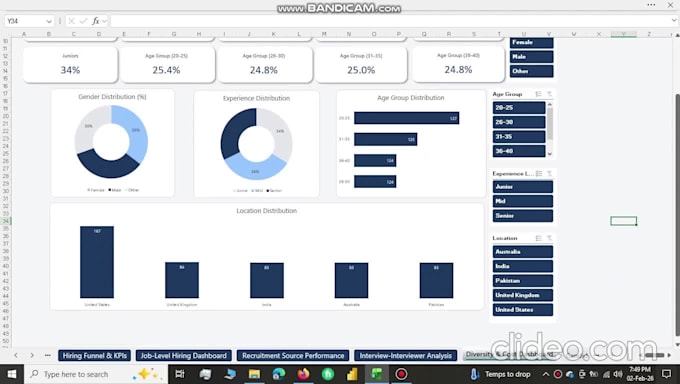Image resolution: width=680 pixels, height=384 pixels.
Task: Filter location by Australia
Action: pyautogui.click(x=523, y=252)
